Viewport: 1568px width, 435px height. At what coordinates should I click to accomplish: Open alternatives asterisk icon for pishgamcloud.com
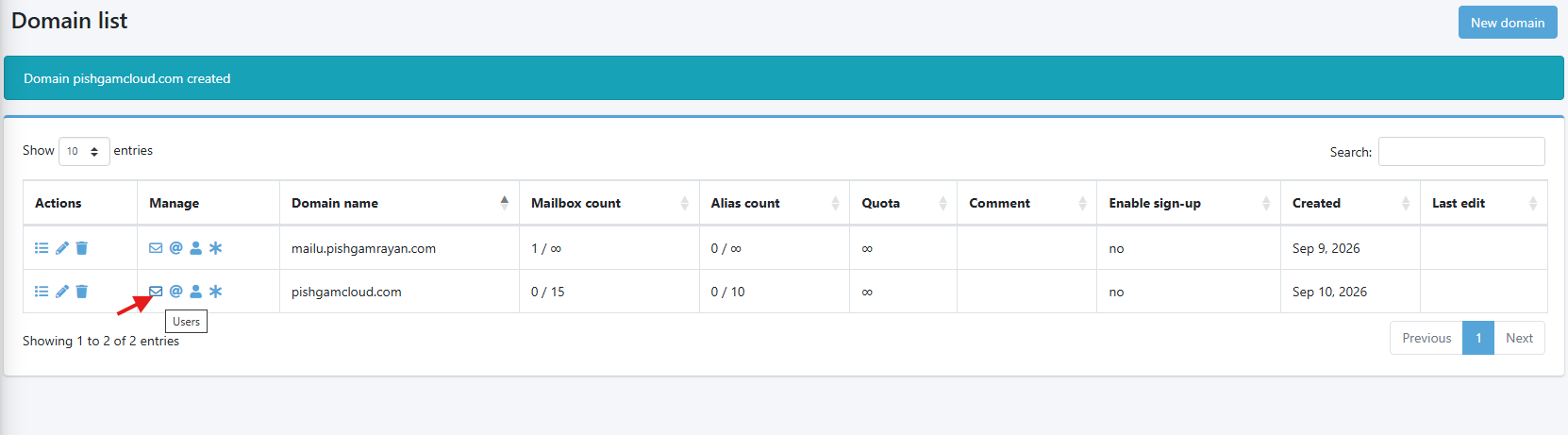tap(215, 292)
